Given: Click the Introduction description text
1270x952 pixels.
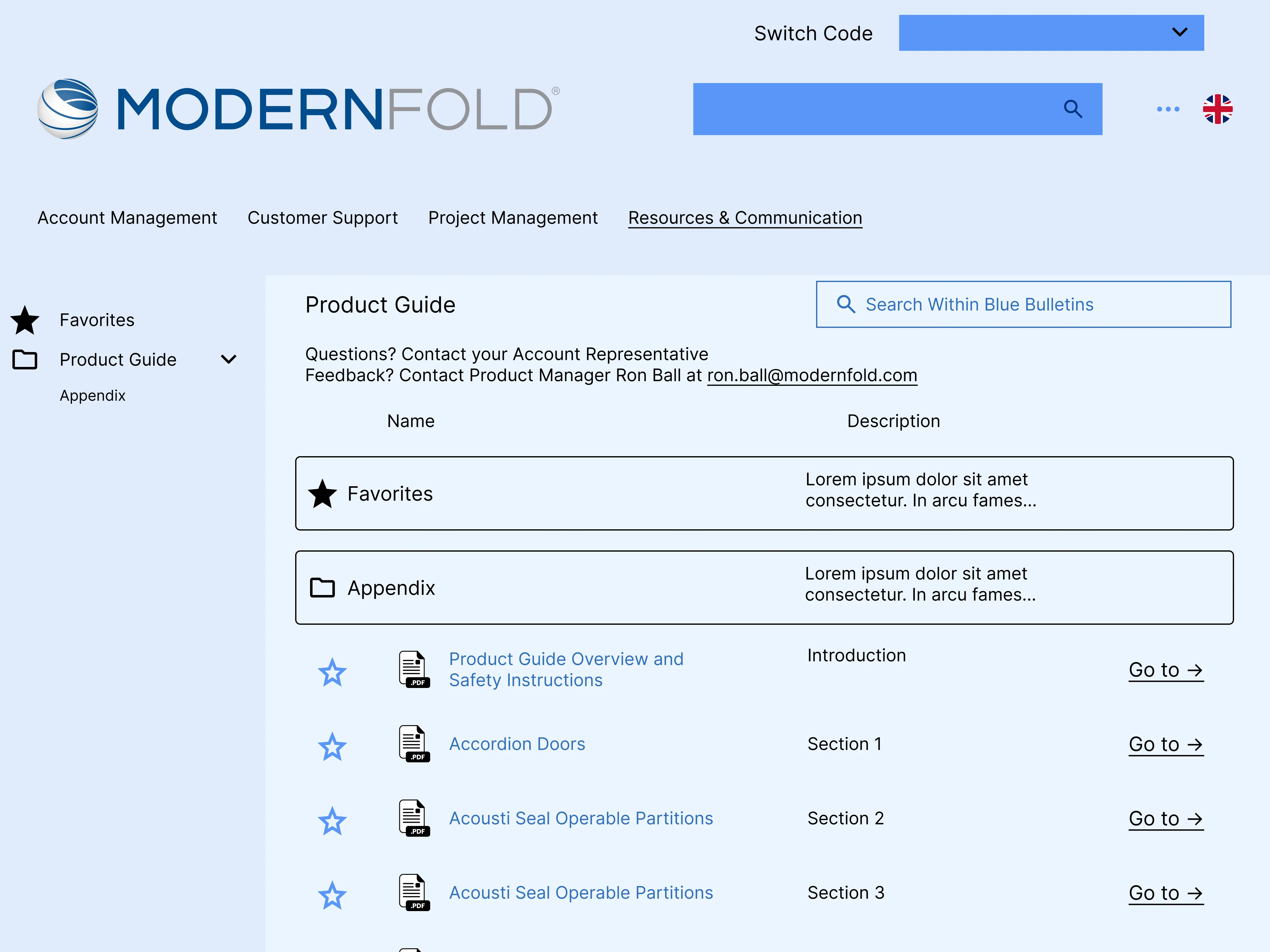Looking at the screenshot, I should point(856,655).
